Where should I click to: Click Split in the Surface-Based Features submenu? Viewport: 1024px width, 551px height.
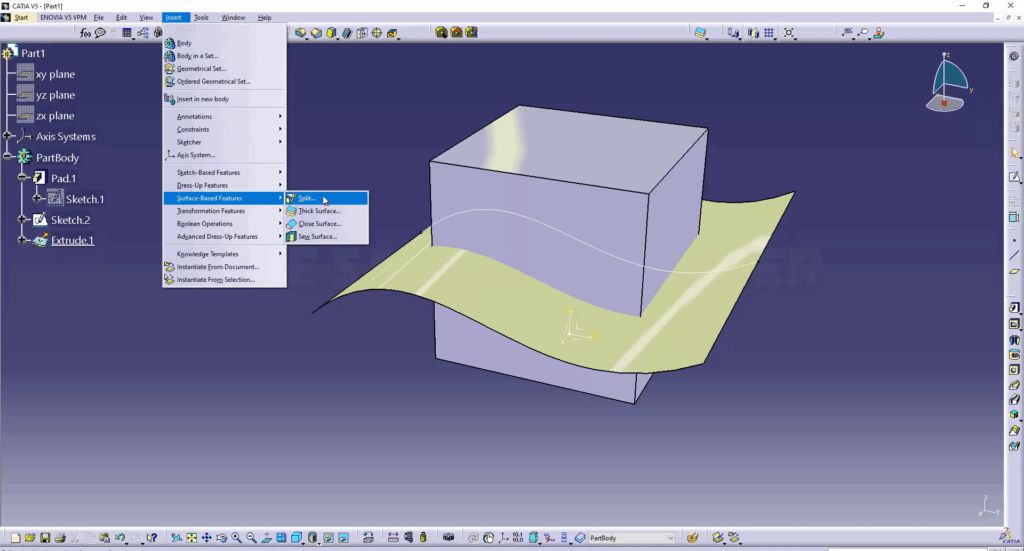(307, 198)
